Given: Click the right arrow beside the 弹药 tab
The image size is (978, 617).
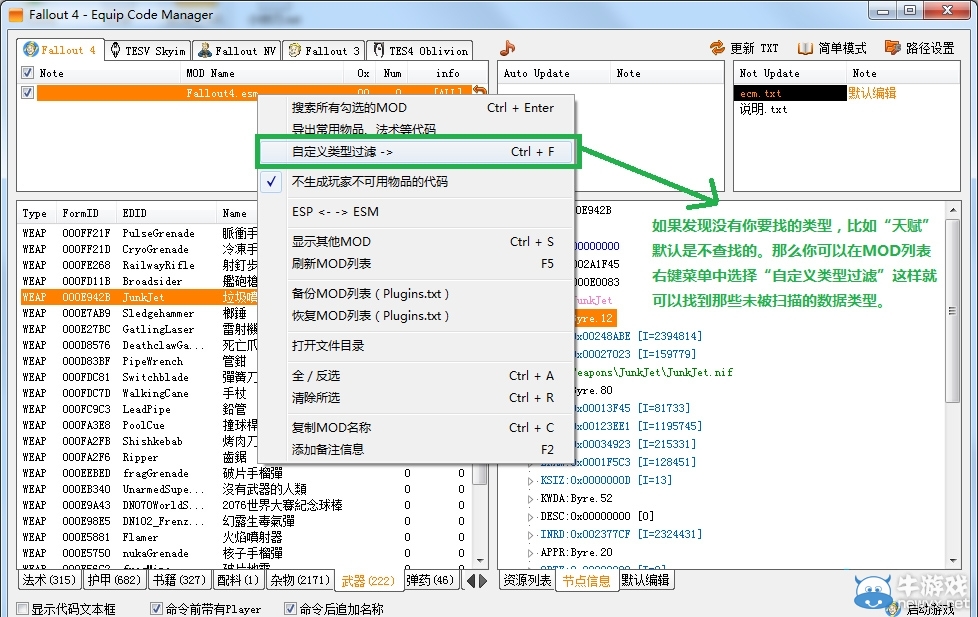Looking at the screenshot, I should click(481, 580).
